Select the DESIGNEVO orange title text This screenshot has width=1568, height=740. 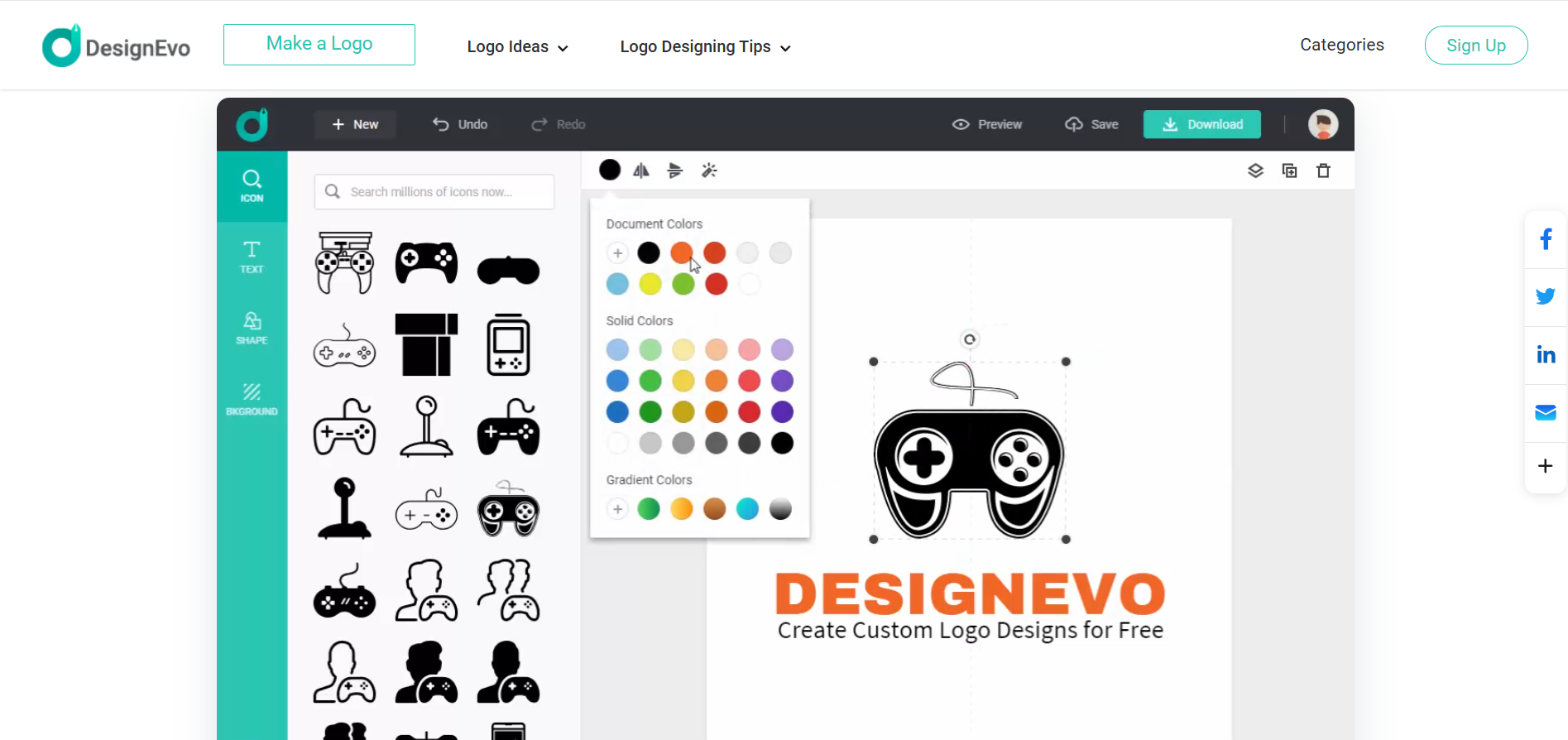click(x=971, y=594)
